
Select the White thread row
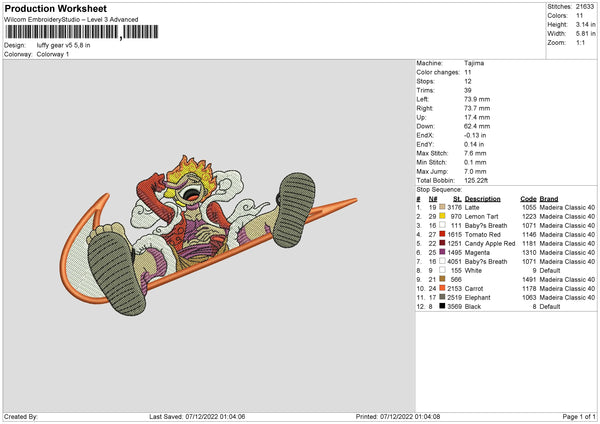coord(506,270)
